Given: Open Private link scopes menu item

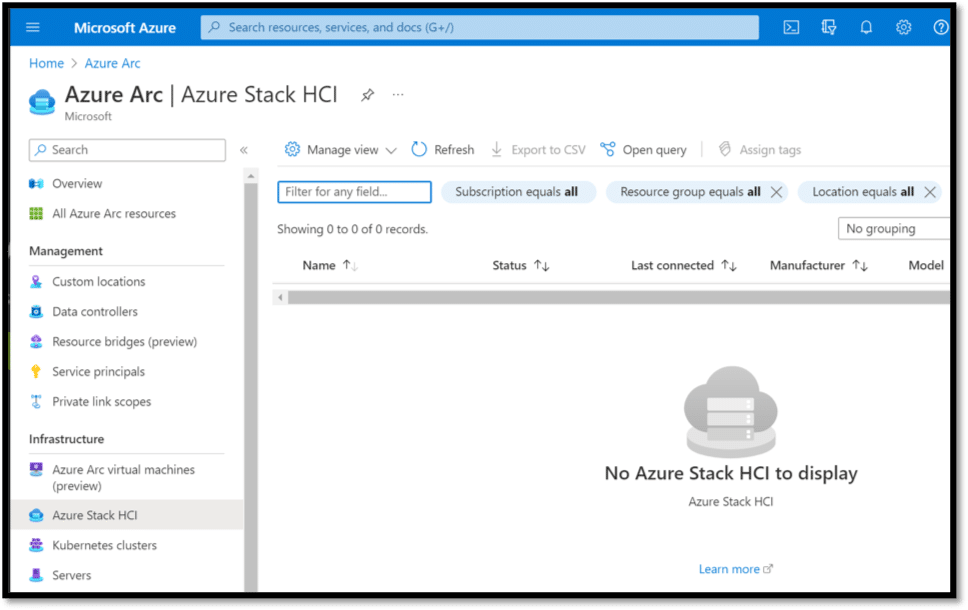Looking at the screenshot, I should click(x=102, y=402).
